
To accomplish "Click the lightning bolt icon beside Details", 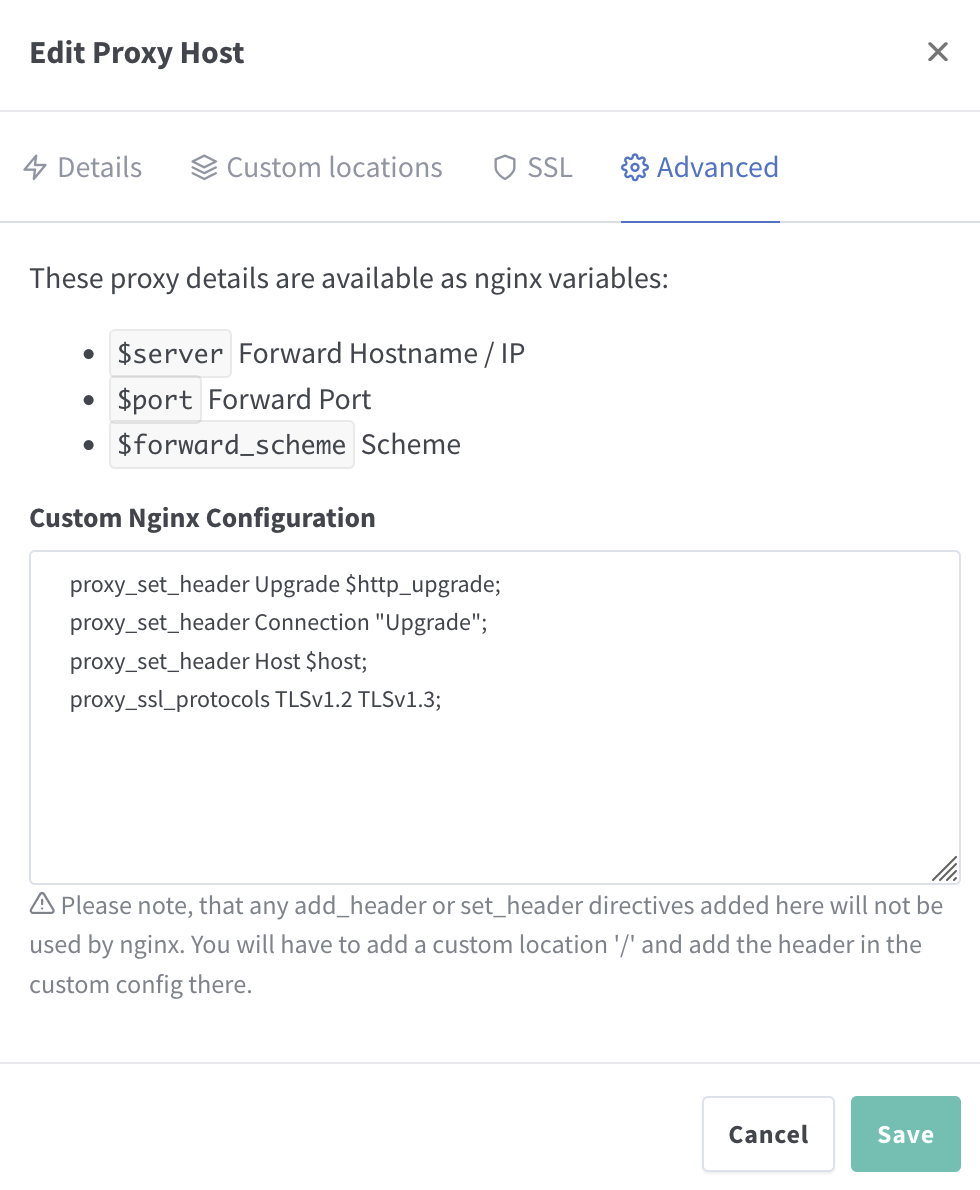I will (x=36, y=167).
